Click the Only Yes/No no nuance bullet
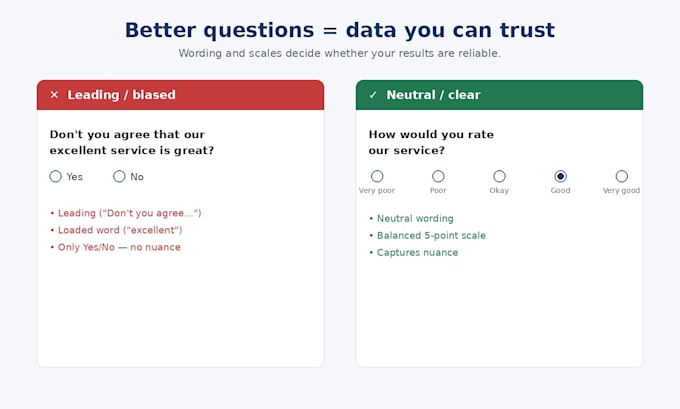This screenshot has height=409, width=680. pos(115,247)
